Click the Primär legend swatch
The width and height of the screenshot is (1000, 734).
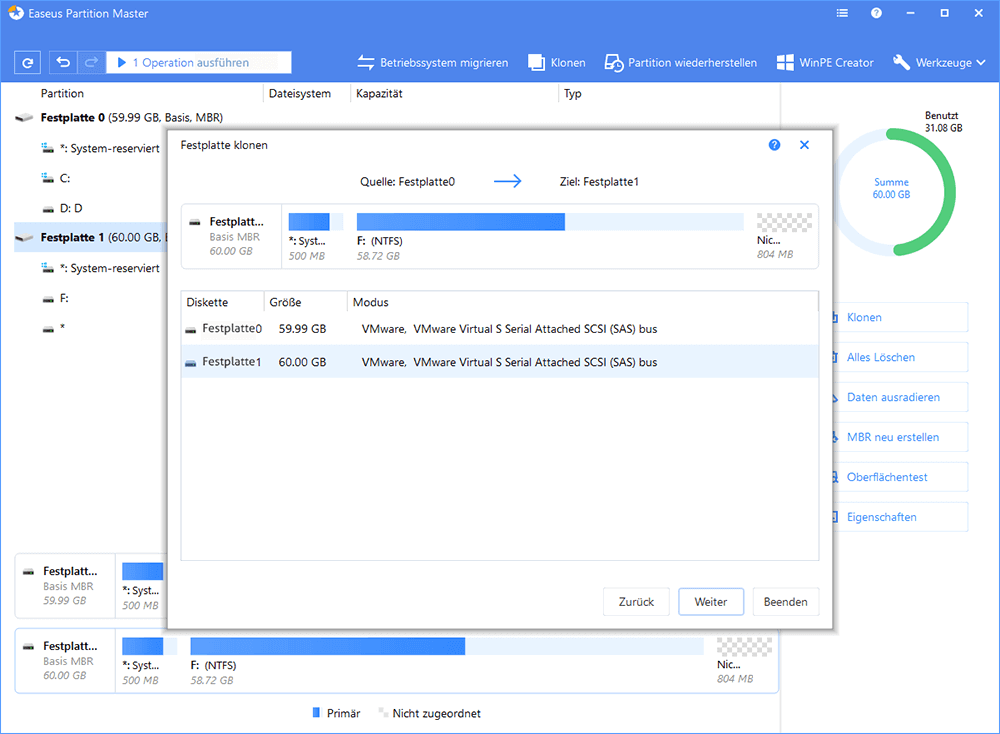[x=316, y=713]
